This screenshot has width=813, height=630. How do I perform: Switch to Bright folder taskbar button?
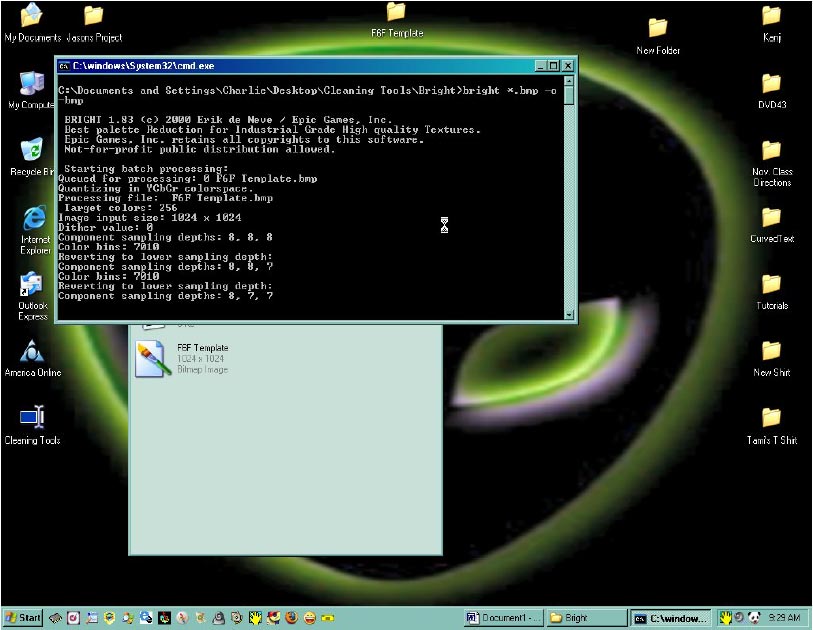point(587,618)
